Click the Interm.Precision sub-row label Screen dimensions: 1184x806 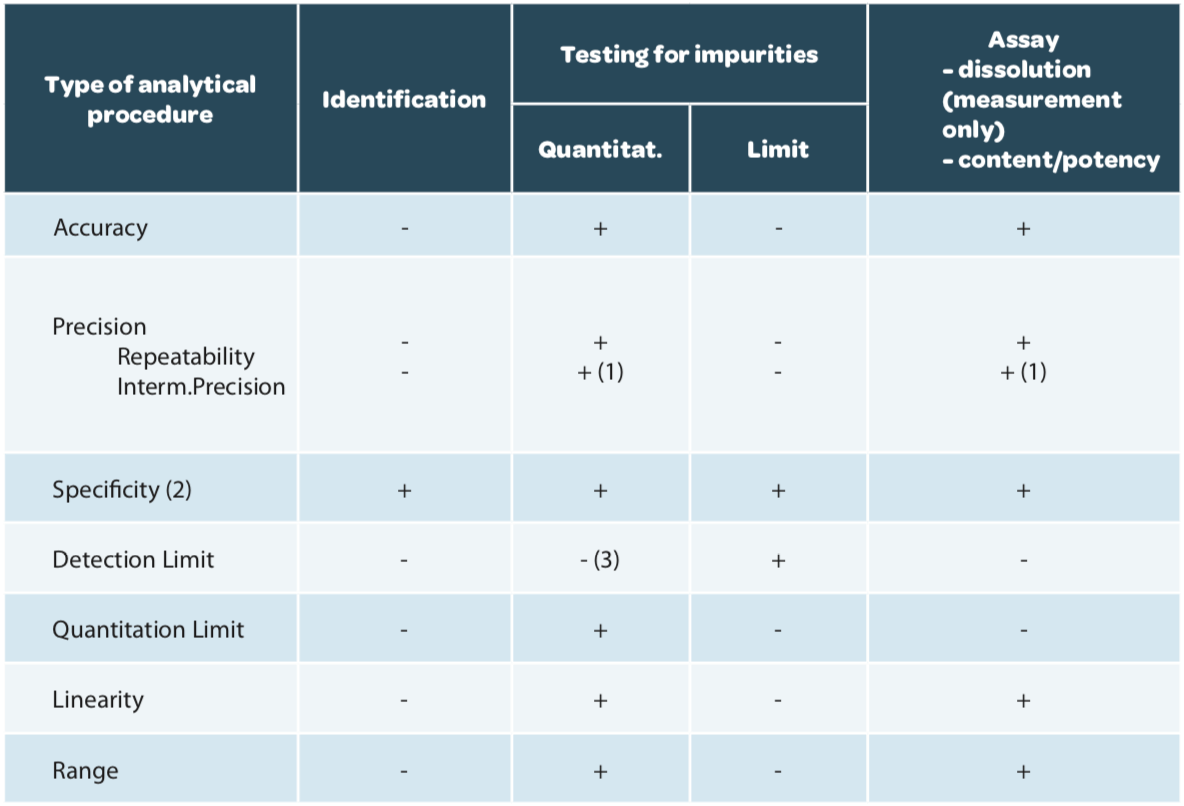[201, 387]
